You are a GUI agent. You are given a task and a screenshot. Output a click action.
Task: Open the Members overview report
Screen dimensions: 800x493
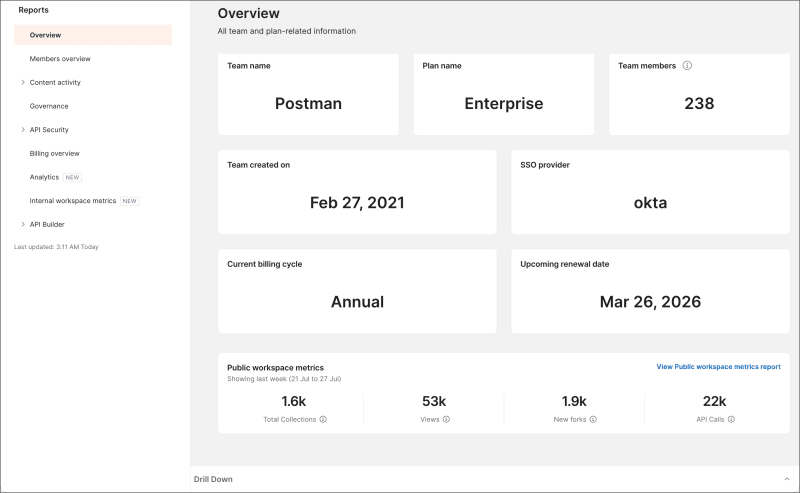(x=60, y=59)
